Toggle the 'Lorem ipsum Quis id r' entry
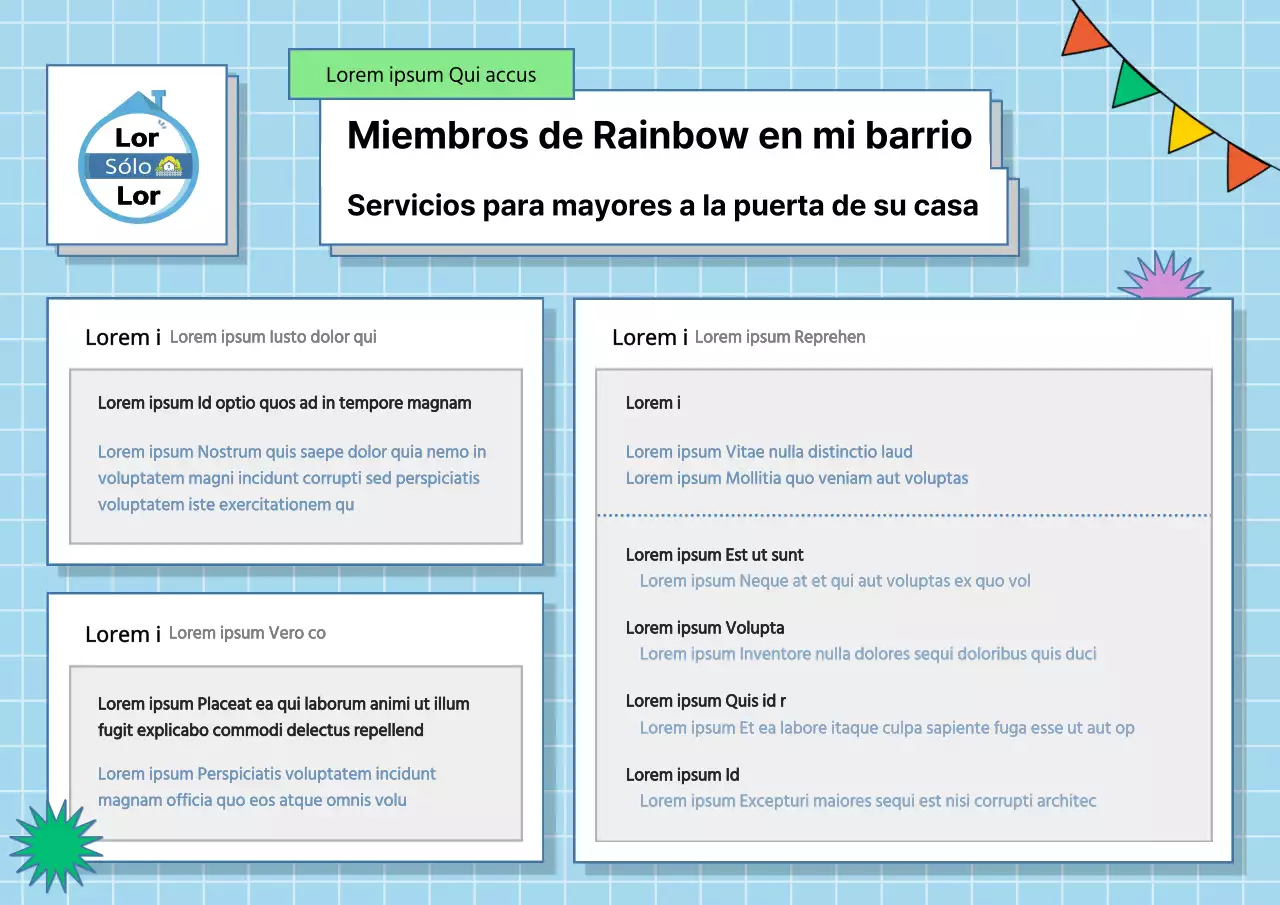This screenshot has height=905, width=1280. [705, 701]
